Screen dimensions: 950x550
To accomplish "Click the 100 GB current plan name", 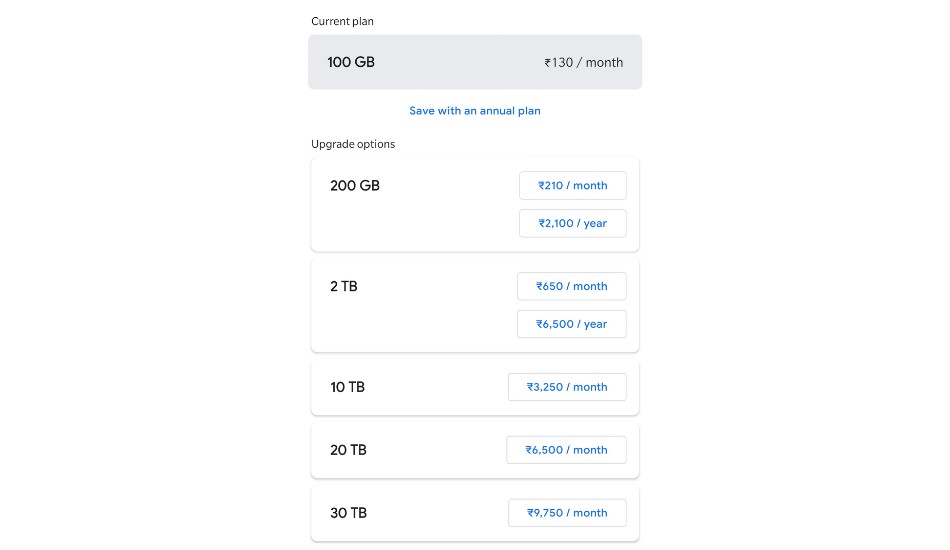I will click(351, 62).
